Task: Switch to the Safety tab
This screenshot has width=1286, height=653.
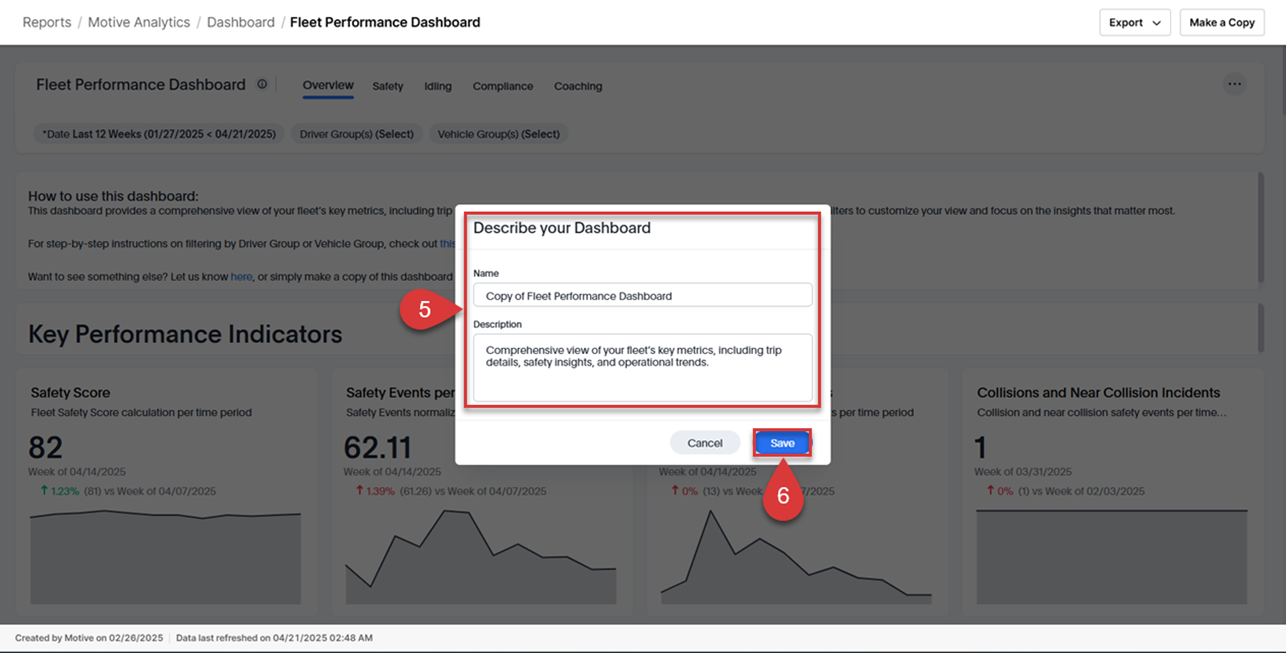Action: [x=388, y=86]
